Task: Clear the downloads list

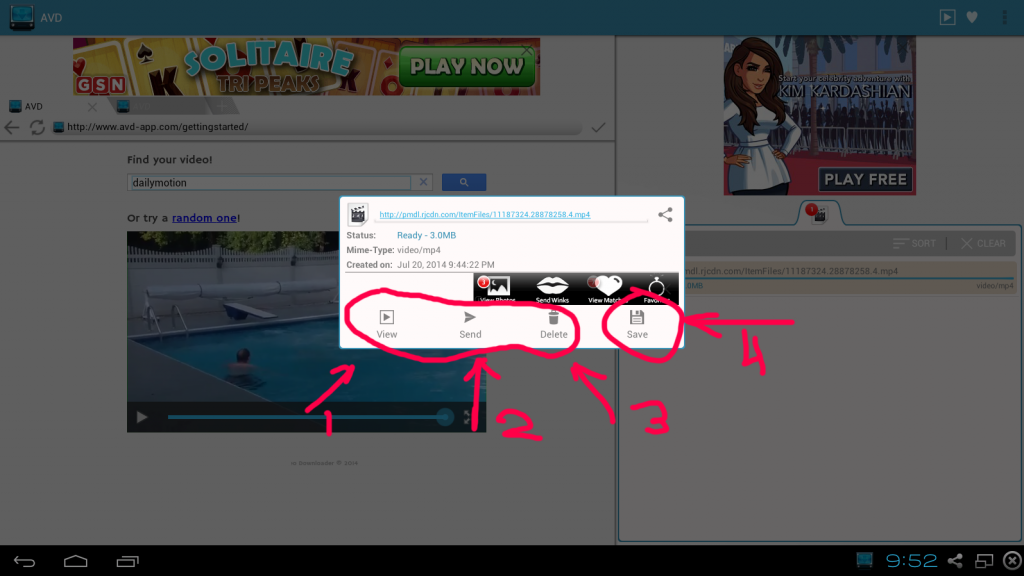Action: coord(982,242)
